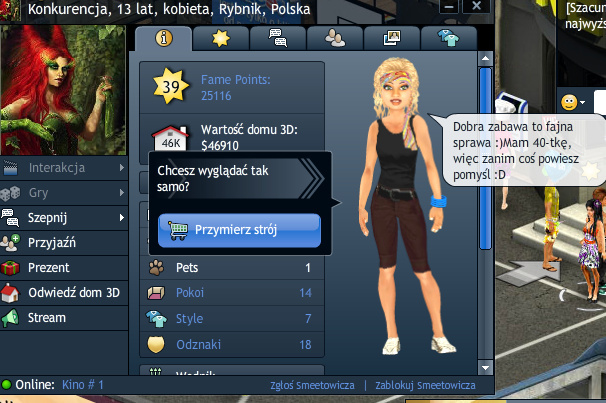Click the Pokoi room icon
Screen dimensions: 606x403
click(156, 292)
